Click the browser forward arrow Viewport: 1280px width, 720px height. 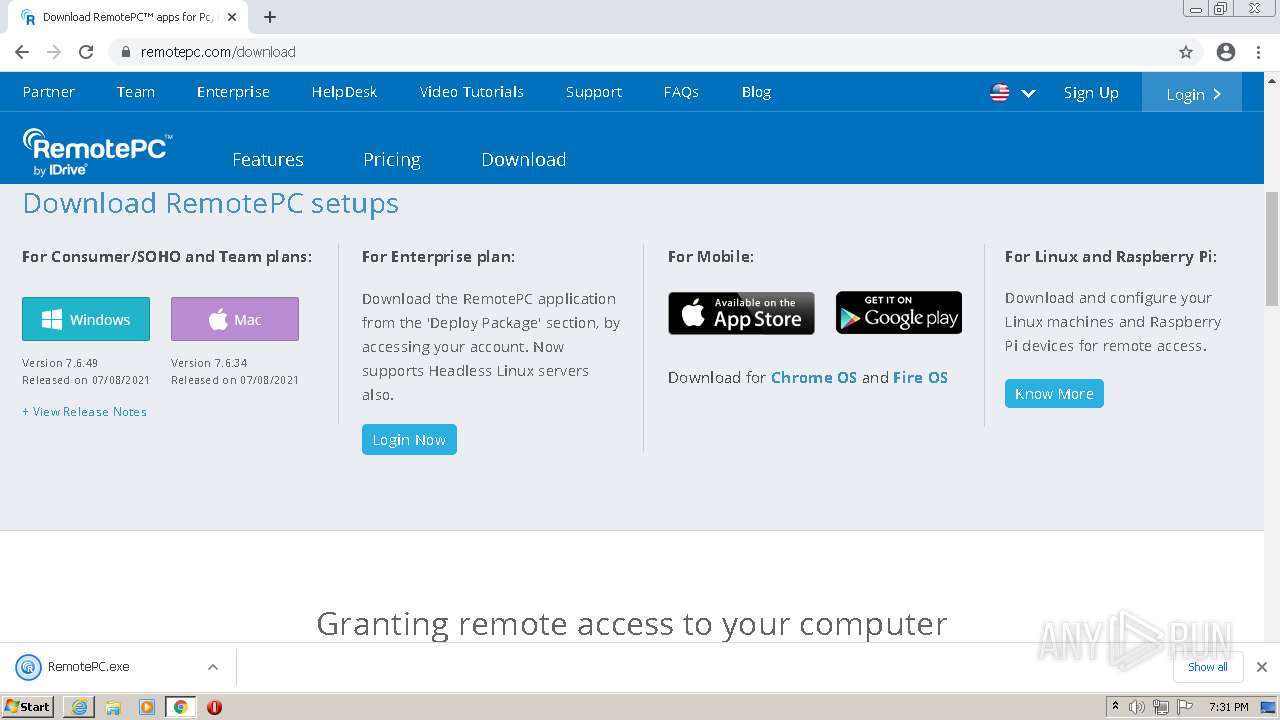pos(54,52)
